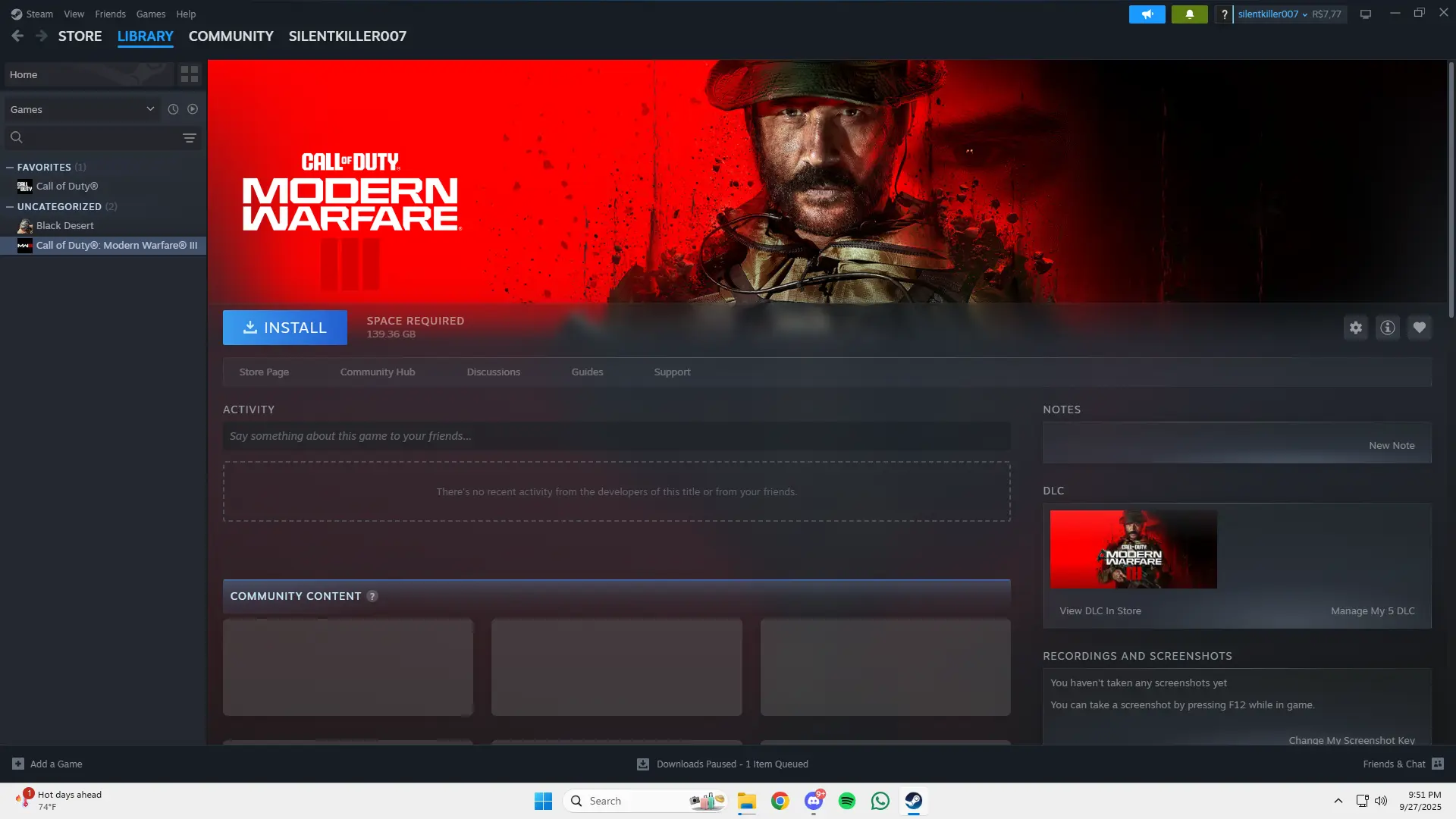This screenshot has height=819, width=1456.
Task: Go to the STORE tab
Action: [80, 36]
